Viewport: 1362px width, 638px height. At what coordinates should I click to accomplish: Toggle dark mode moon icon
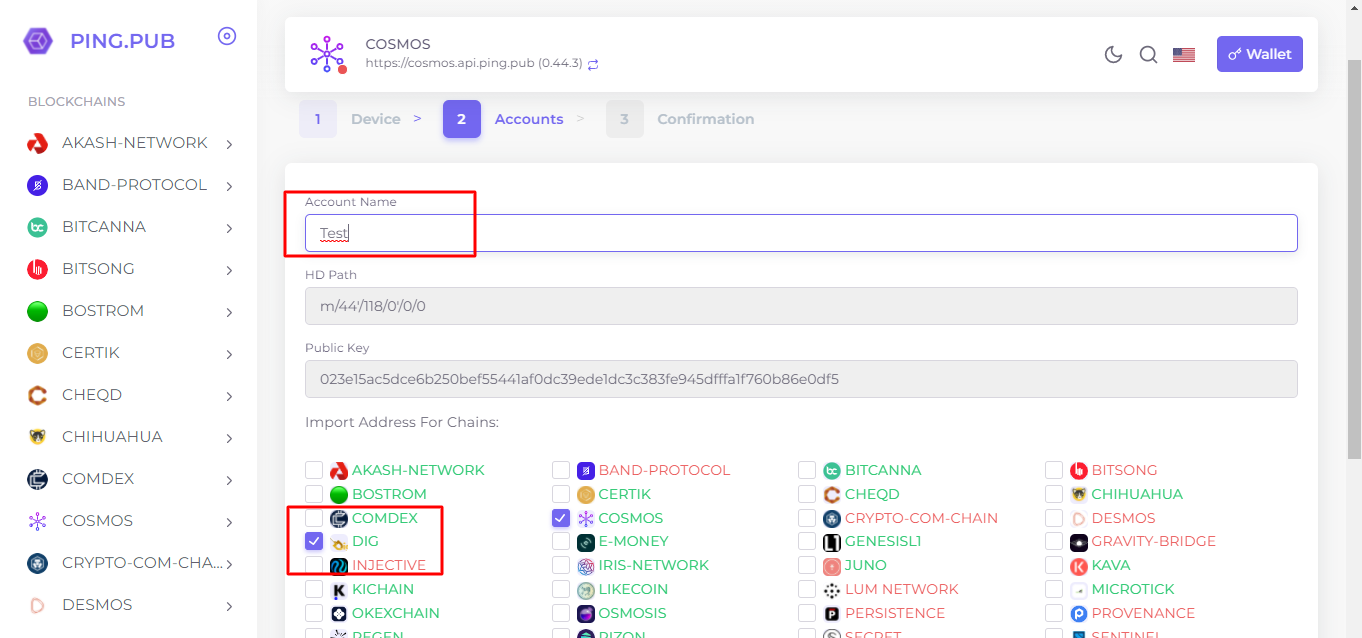1113,55
